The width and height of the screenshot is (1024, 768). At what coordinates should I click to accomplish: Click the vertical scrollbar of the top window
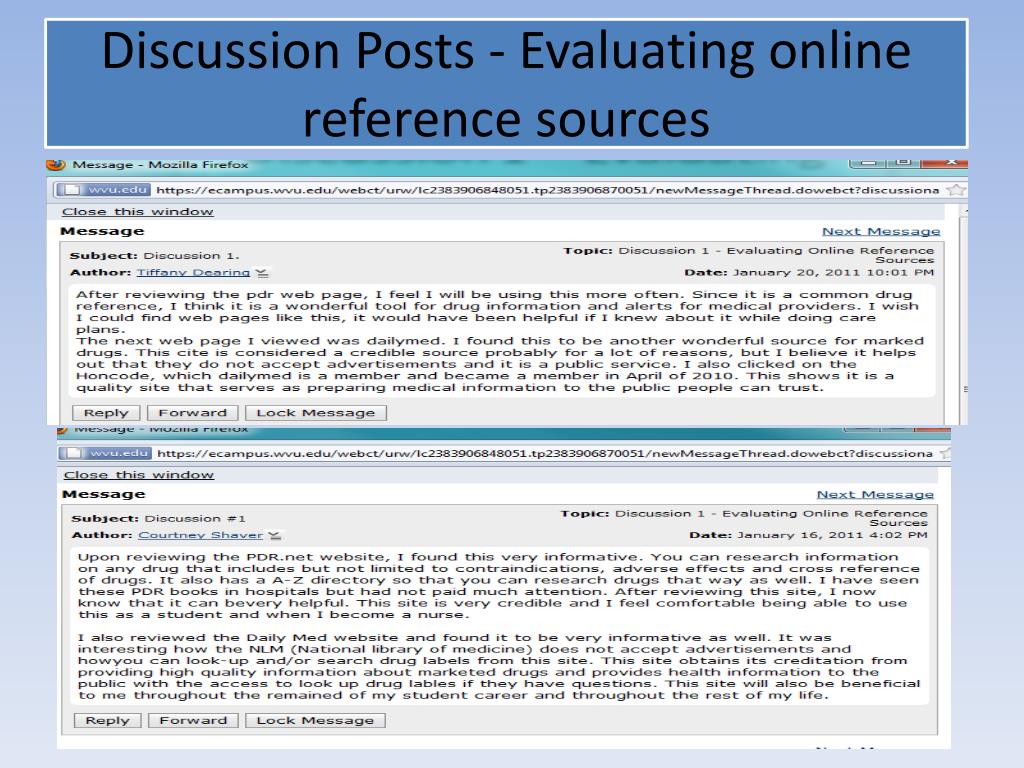(x=963, y=313)
